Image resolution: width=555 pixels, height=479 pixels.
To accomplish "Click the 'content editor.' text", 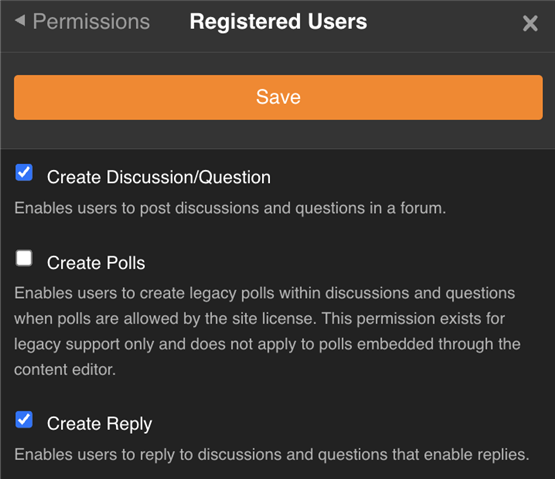I will (x=65, y=370).
